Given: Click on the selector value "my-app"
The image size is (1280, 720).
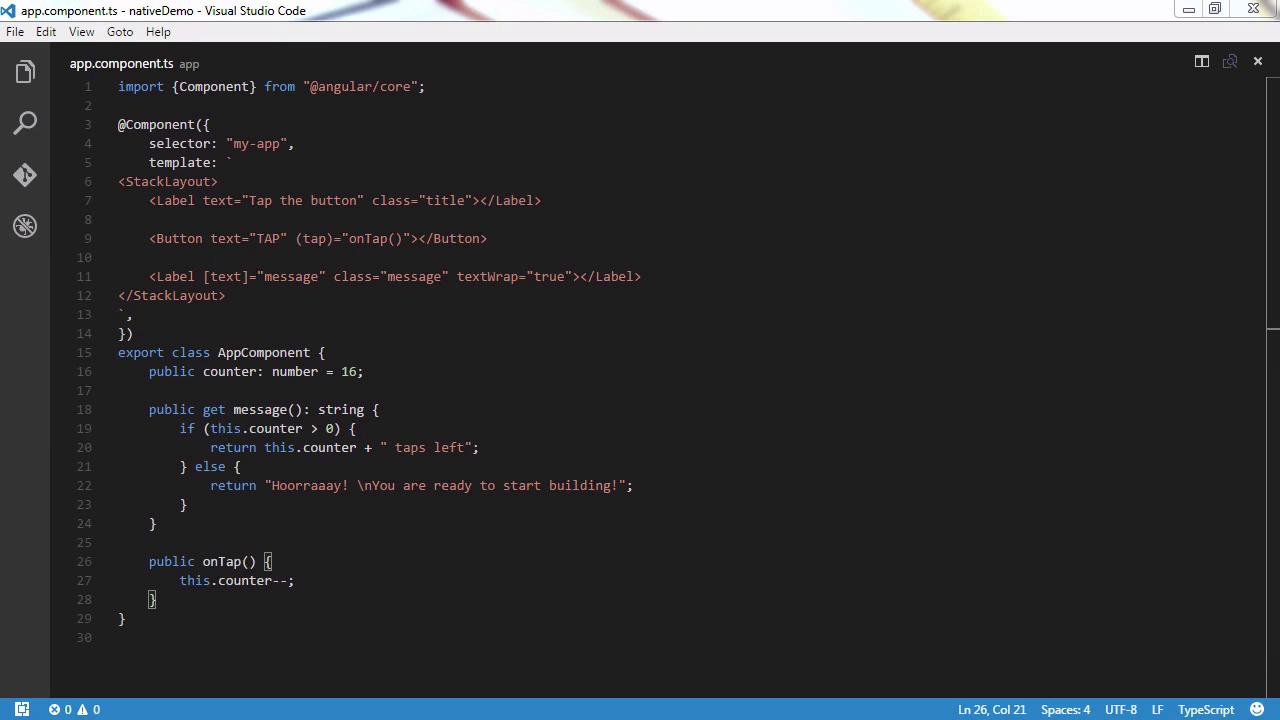Looking at the screenshot, I should click(257, 143).
